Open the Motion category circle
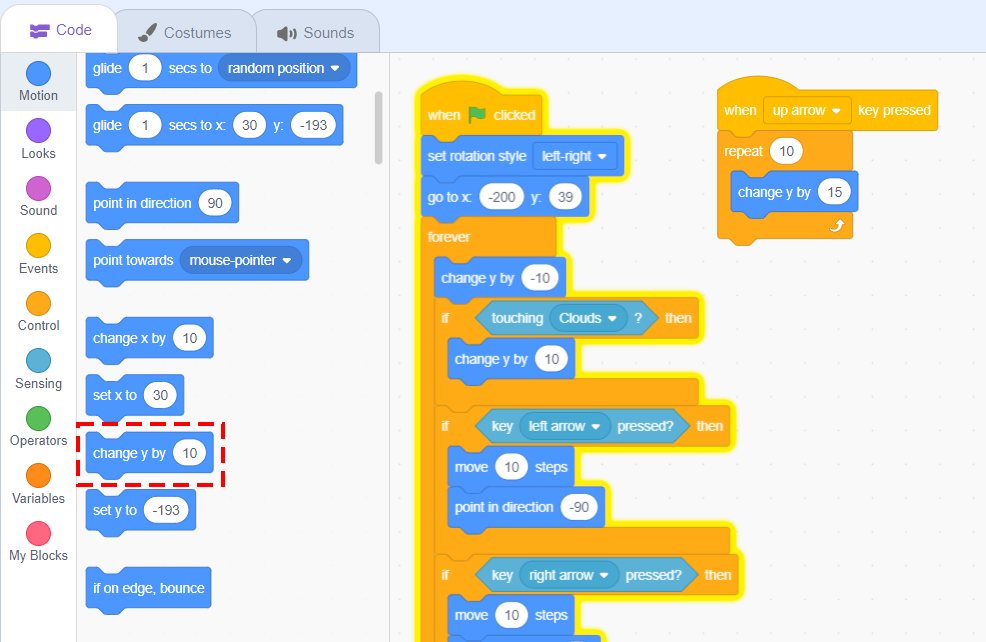986x642 pixels. coord(38,74)
